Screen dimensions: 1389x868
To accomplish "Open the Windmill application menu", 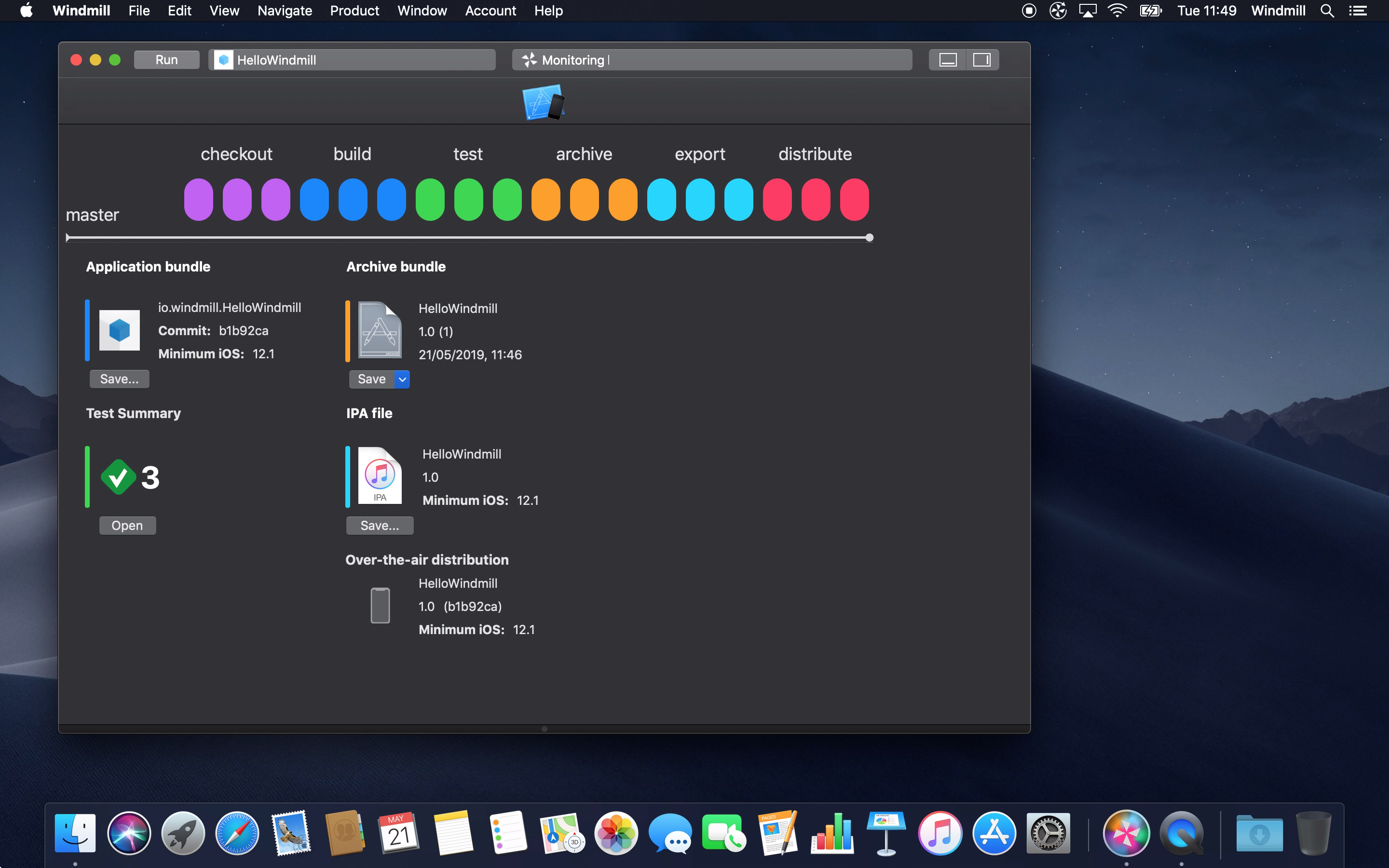I will [81, 10].
